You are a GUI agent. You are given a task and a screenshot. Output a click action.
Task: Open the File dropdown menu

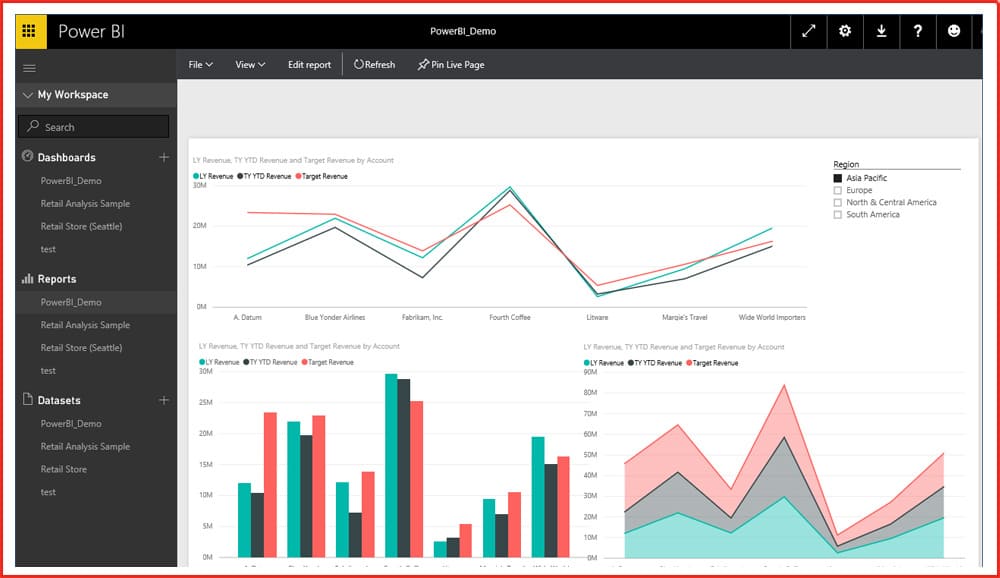click(200, 65)
